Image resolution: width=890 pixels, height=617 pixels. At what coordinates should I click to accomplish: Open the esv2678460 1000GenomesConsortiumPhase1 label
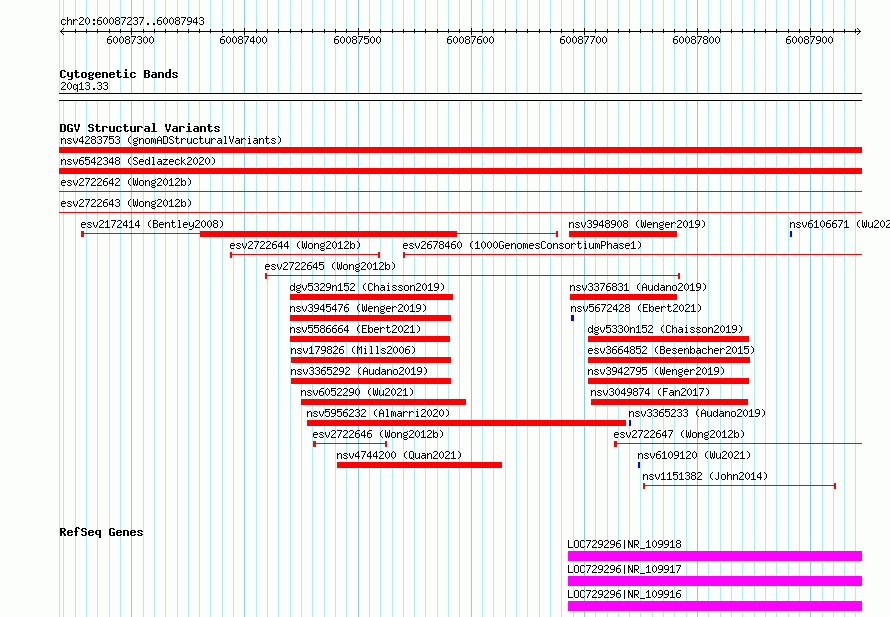(522, 245)
